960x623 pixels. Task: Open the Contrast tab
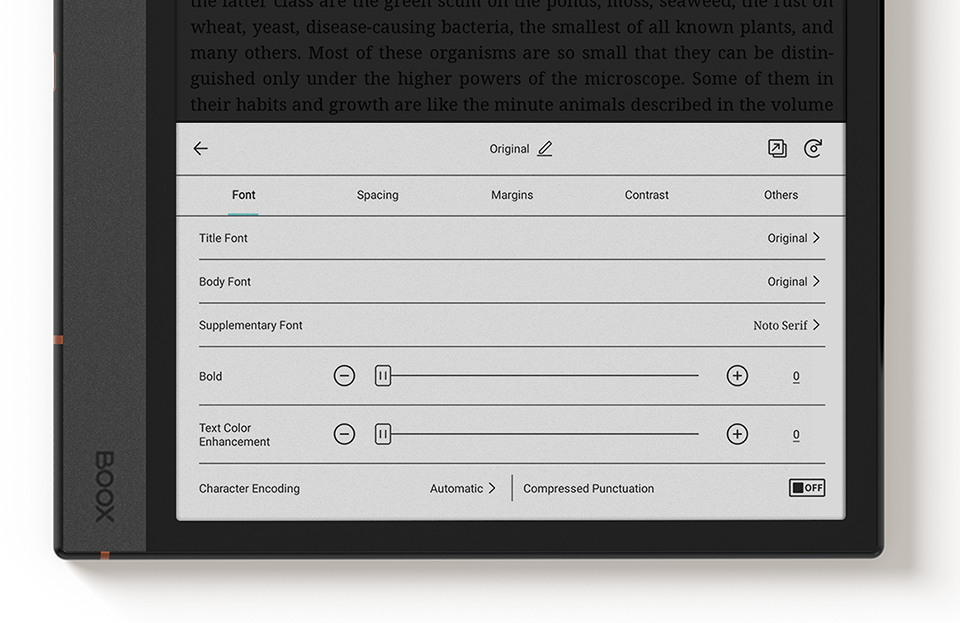(x=647, y=195)
